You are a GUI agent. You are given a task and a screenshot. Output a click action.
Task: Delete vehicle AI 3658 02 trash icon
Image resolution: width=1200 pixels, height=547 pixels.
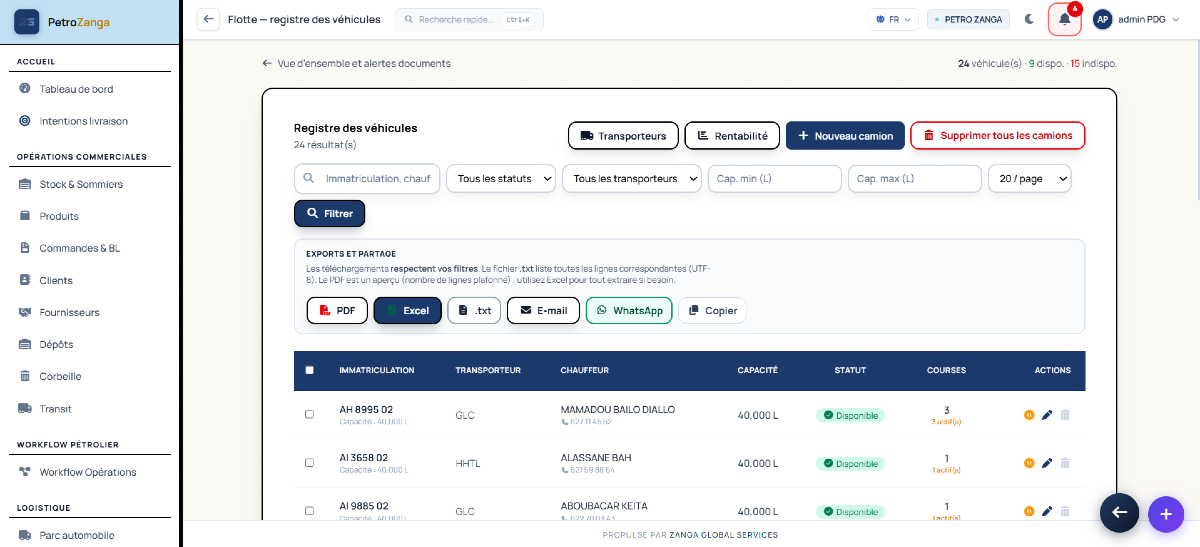1065,463
